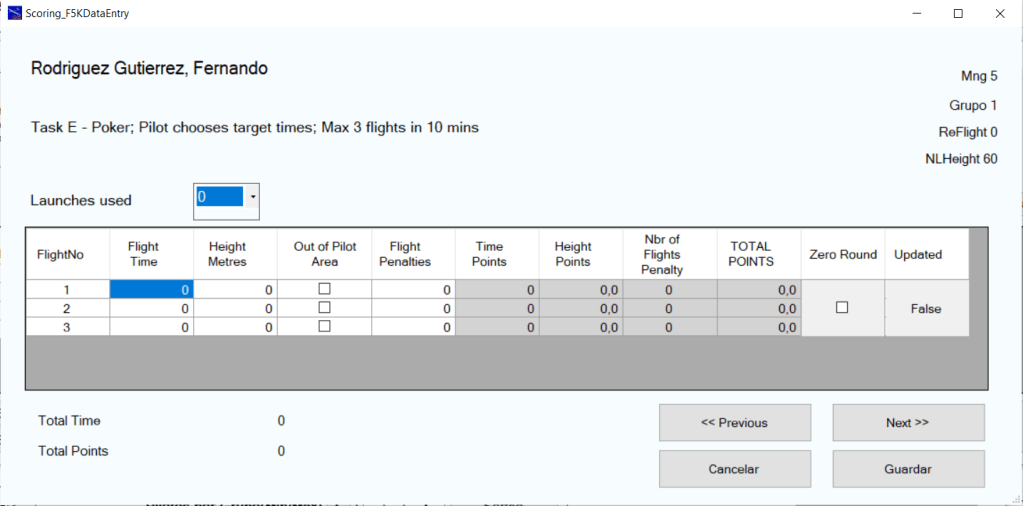Select Flight Time cell for flight 2
This screenshot has width=1023, height=506.
tap(151, 309)
